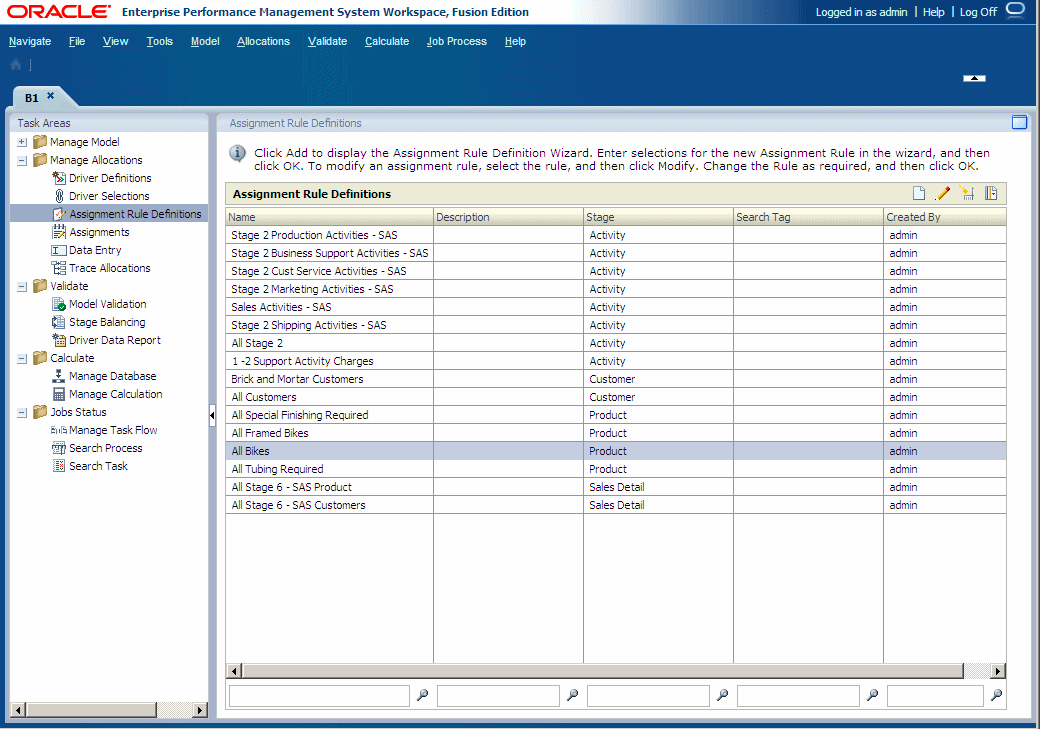Click magnifier icon beside Name filter box
Image resolution: width=1040 pixels, height=729 pixels.
pyautogui.click(x=422, y=695)
